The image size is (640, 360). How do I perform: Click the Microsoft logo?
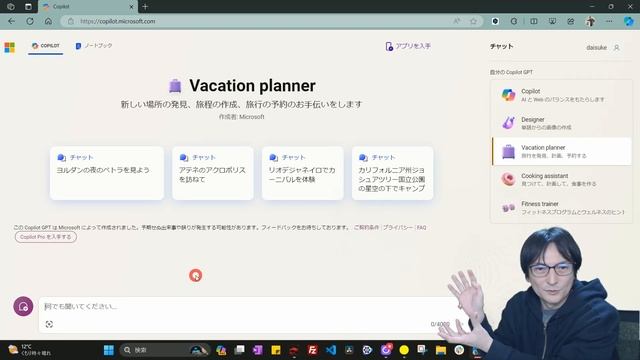tap(10, 47)
